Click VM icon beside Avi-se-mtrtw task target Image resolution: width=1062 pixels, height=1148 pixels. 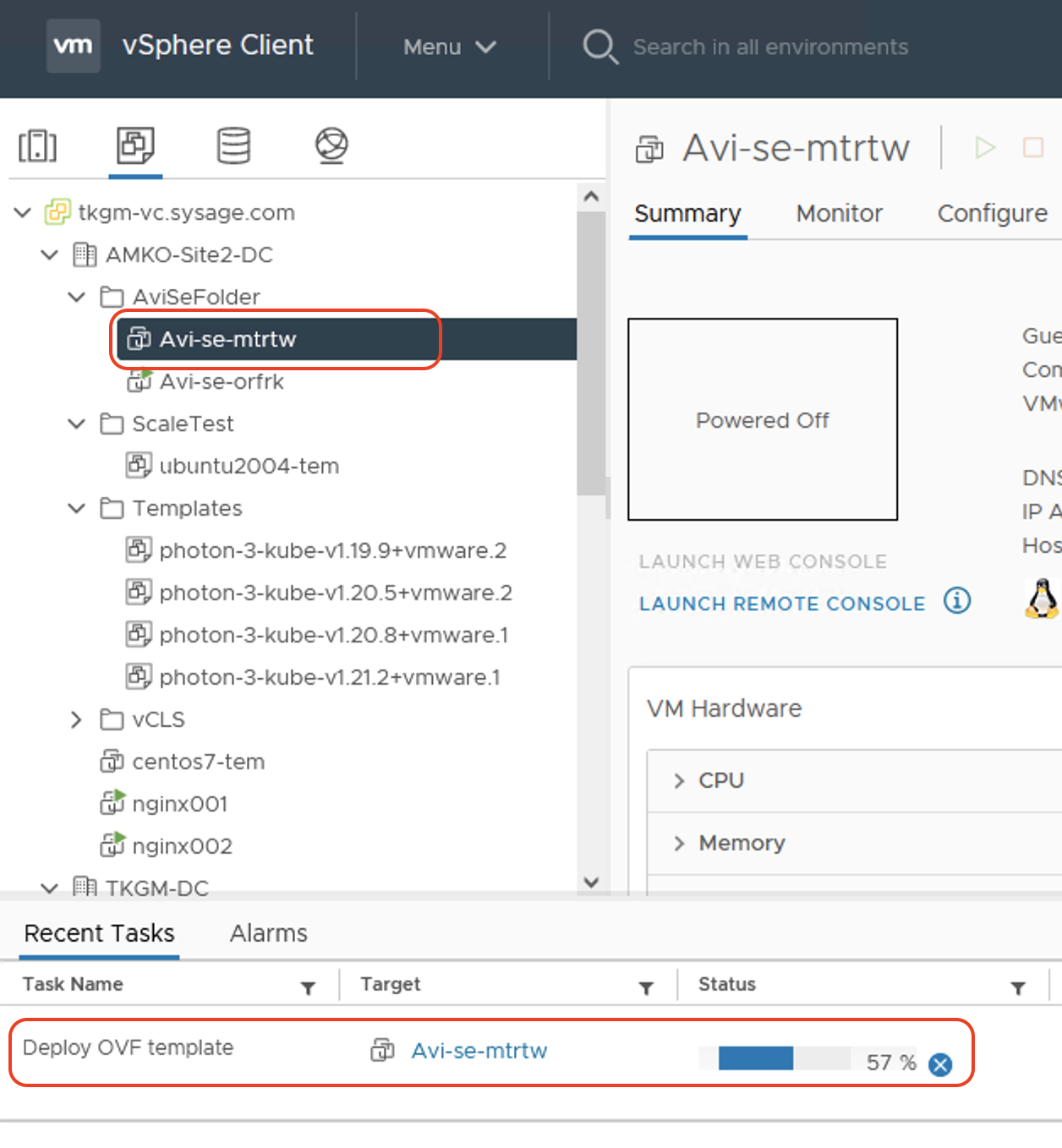(x=382, y=1050)
